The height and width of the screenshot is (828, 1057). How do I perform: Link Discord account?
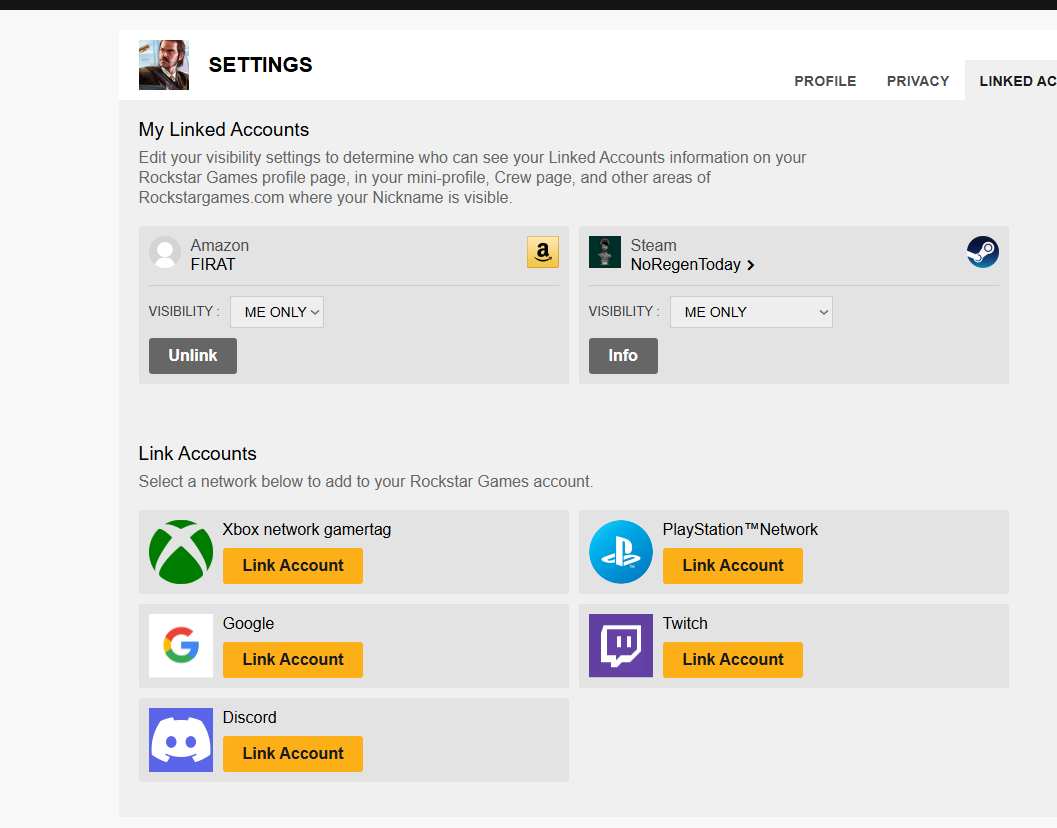[293, 754]
